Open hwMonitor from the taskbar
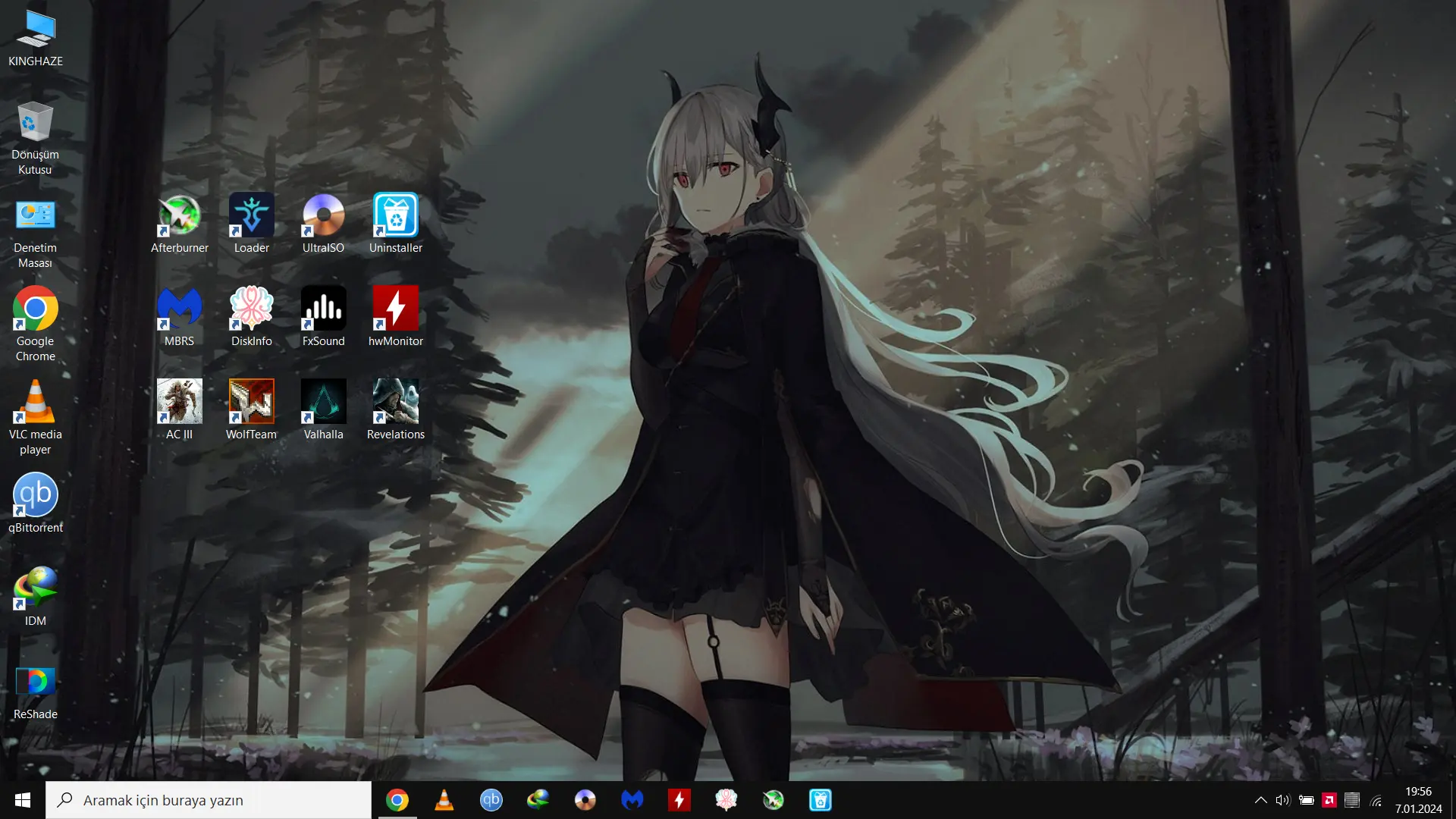The image size is (1456, 819). 679,800
